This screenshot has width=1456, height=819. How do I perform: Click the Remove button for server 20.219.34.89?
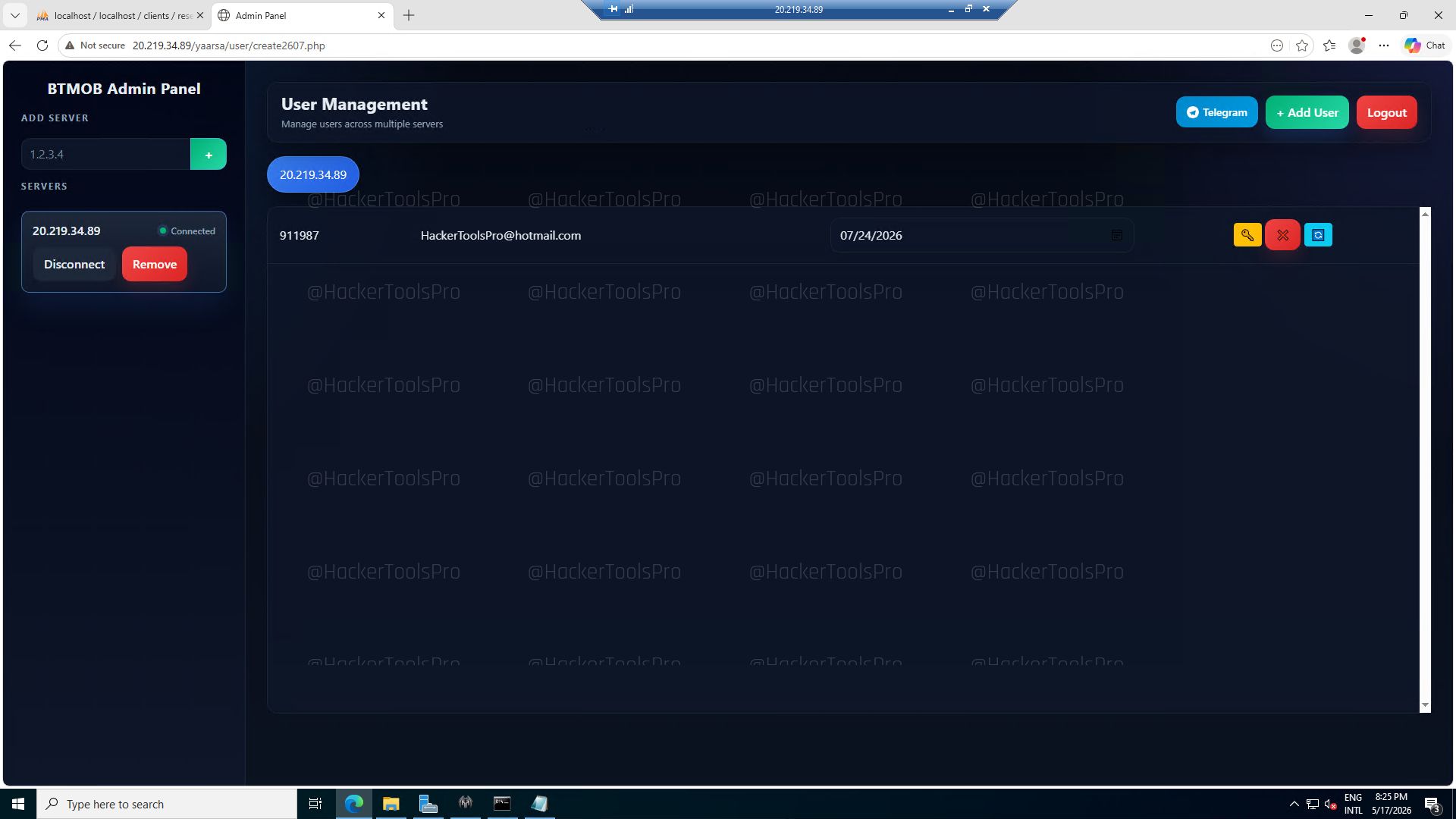[155, 264]
